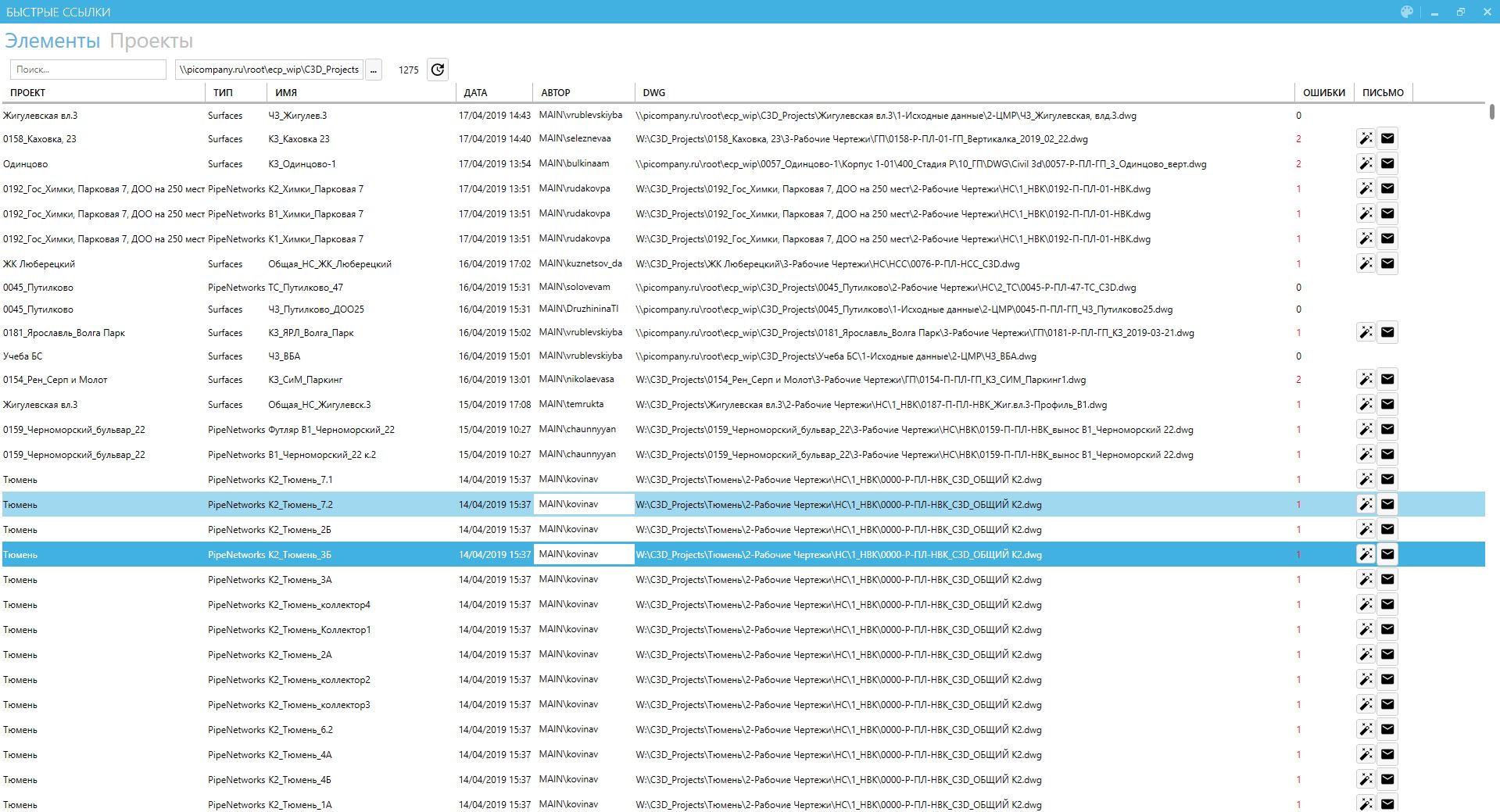Select row Ч3_Путилково_ДОО25
The image size is (1500, 812).
click(x=743, y=309)
